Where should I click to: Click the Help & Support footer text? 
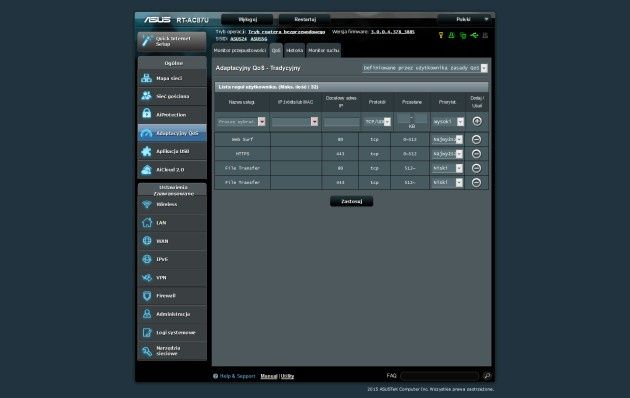click(237, 376)
